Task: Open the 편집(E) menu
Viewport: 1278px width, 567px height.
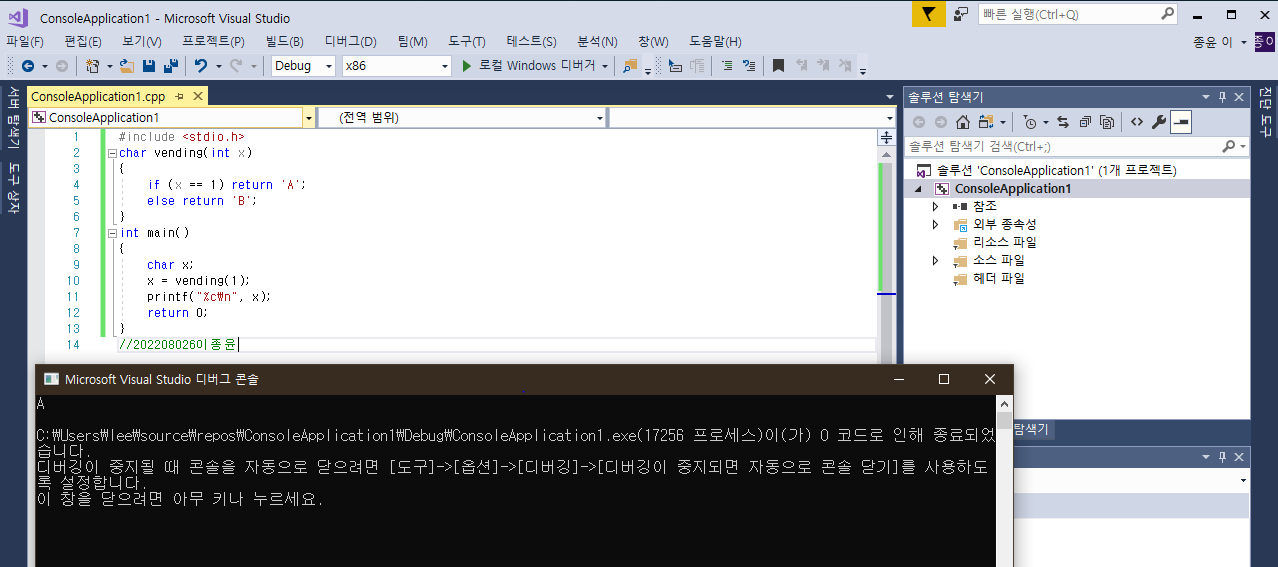Action: click(x=83, y=41)
